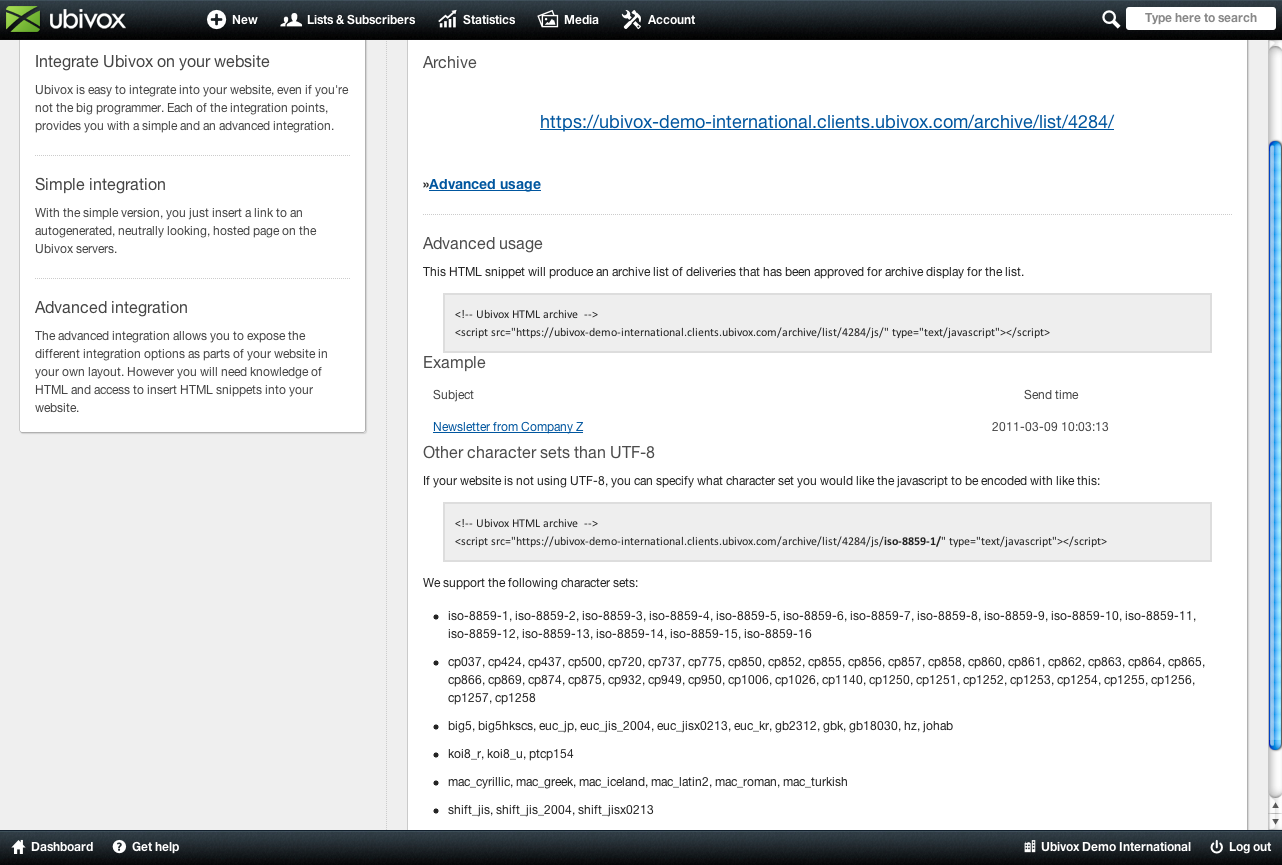Viewport: 1282px width, 865px height.
Task: Click Ubivox Demo International account name
Action: click(1116, 847)
